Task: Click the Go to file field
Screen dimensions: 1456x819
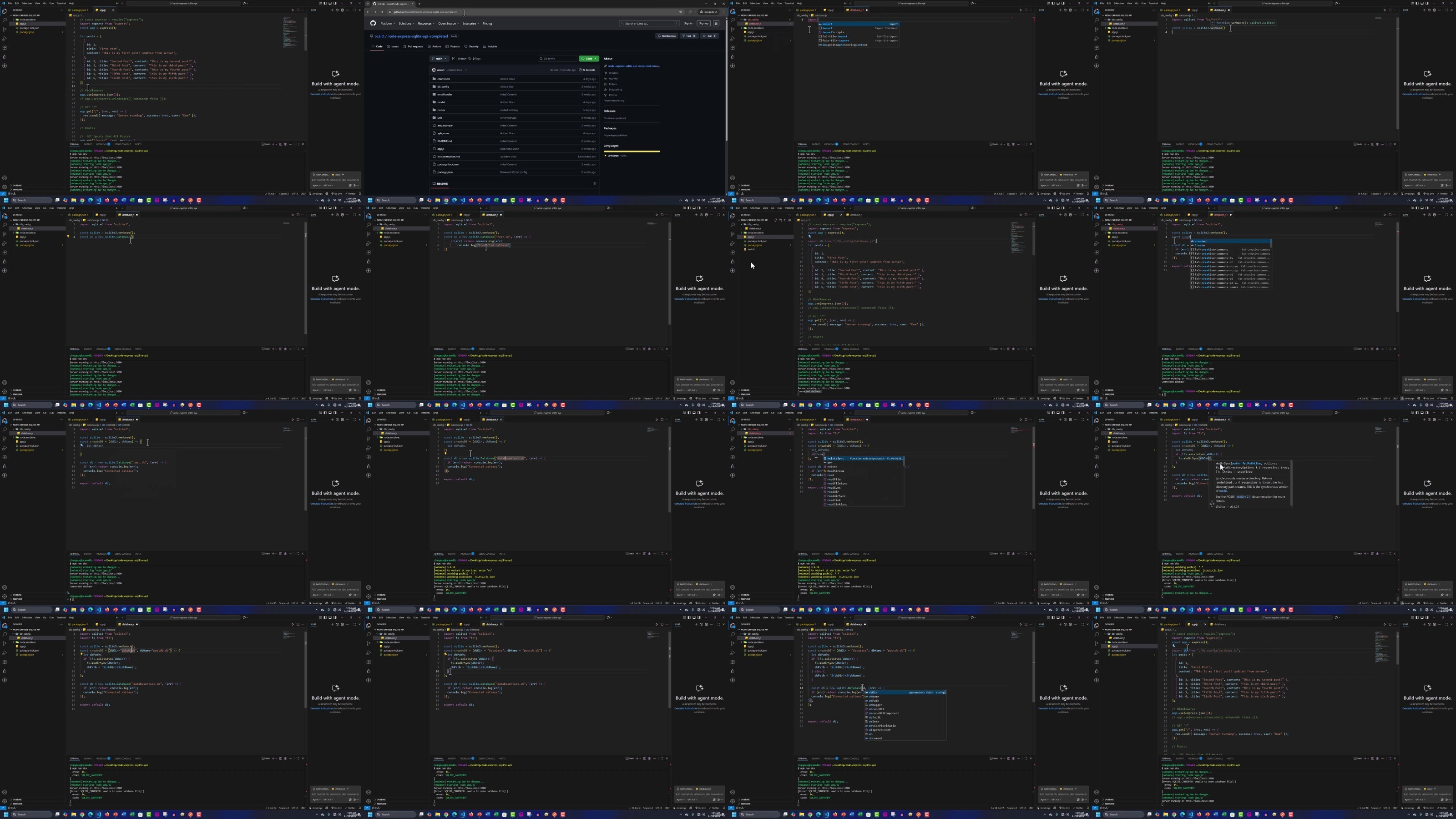Action: click(558, 59)
